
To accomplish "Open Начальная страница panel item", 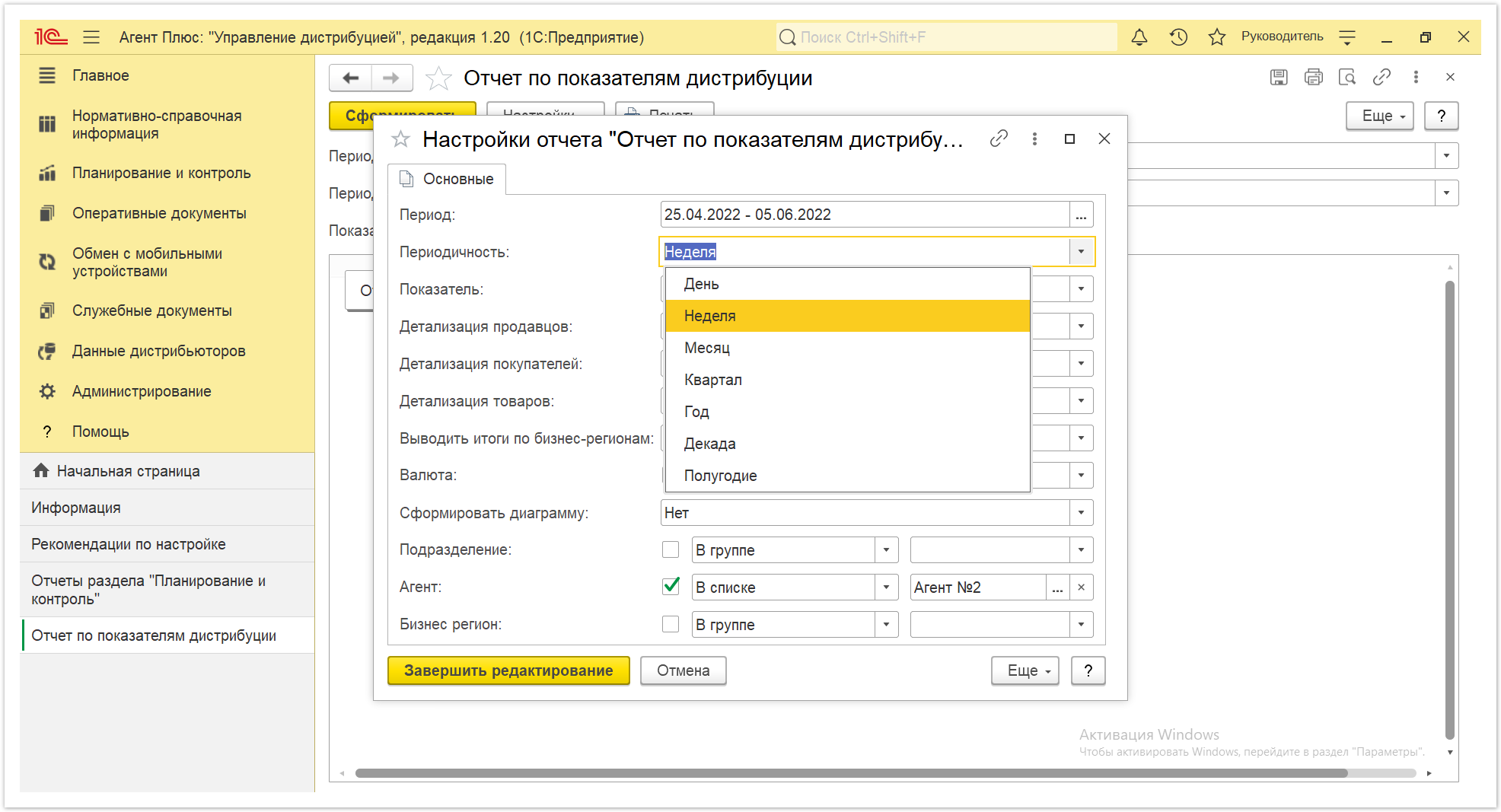I will pos(167,471).
